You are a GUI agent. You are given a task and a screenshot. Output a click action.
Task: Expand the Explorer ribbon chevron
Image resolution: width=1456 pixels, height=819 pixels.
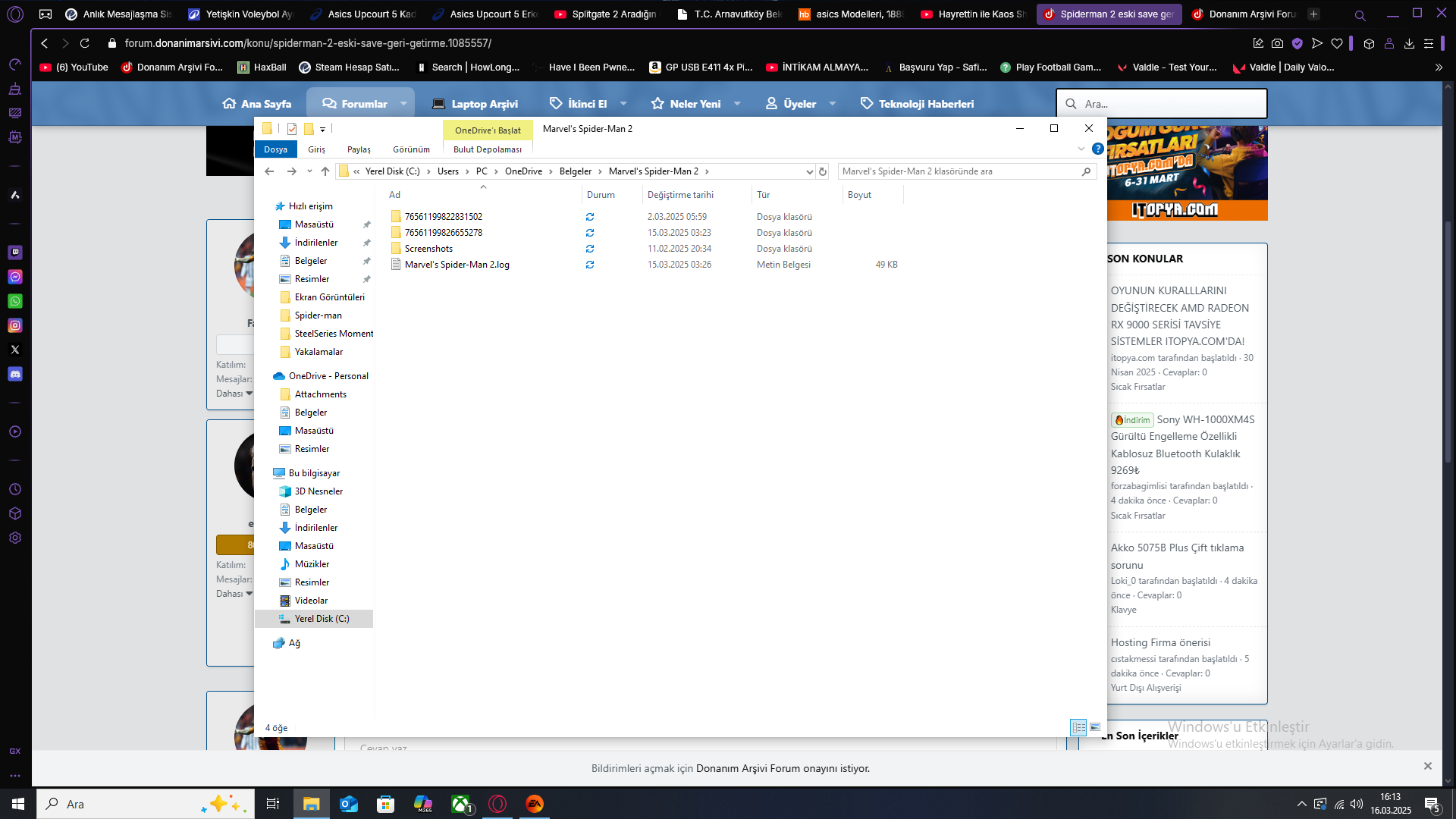pos(1081,149)
